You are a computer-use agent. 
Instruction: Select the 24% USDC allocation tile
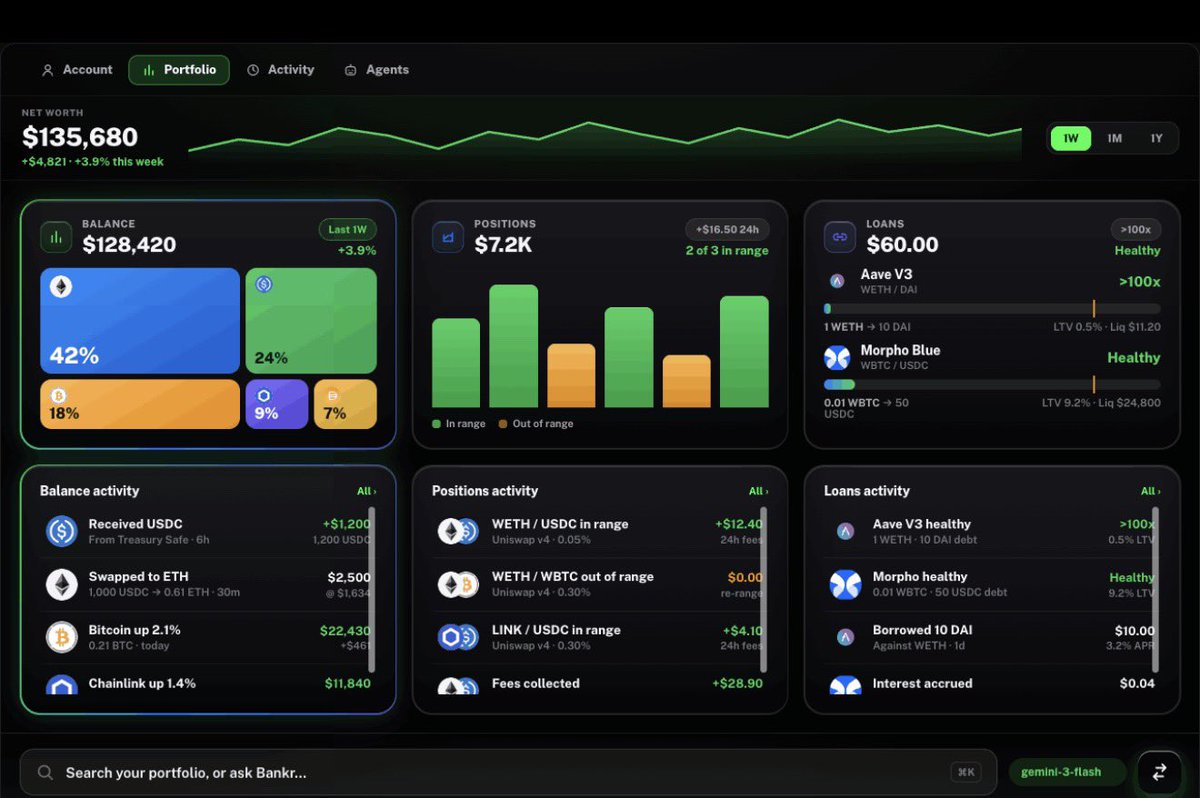(311, 321)
